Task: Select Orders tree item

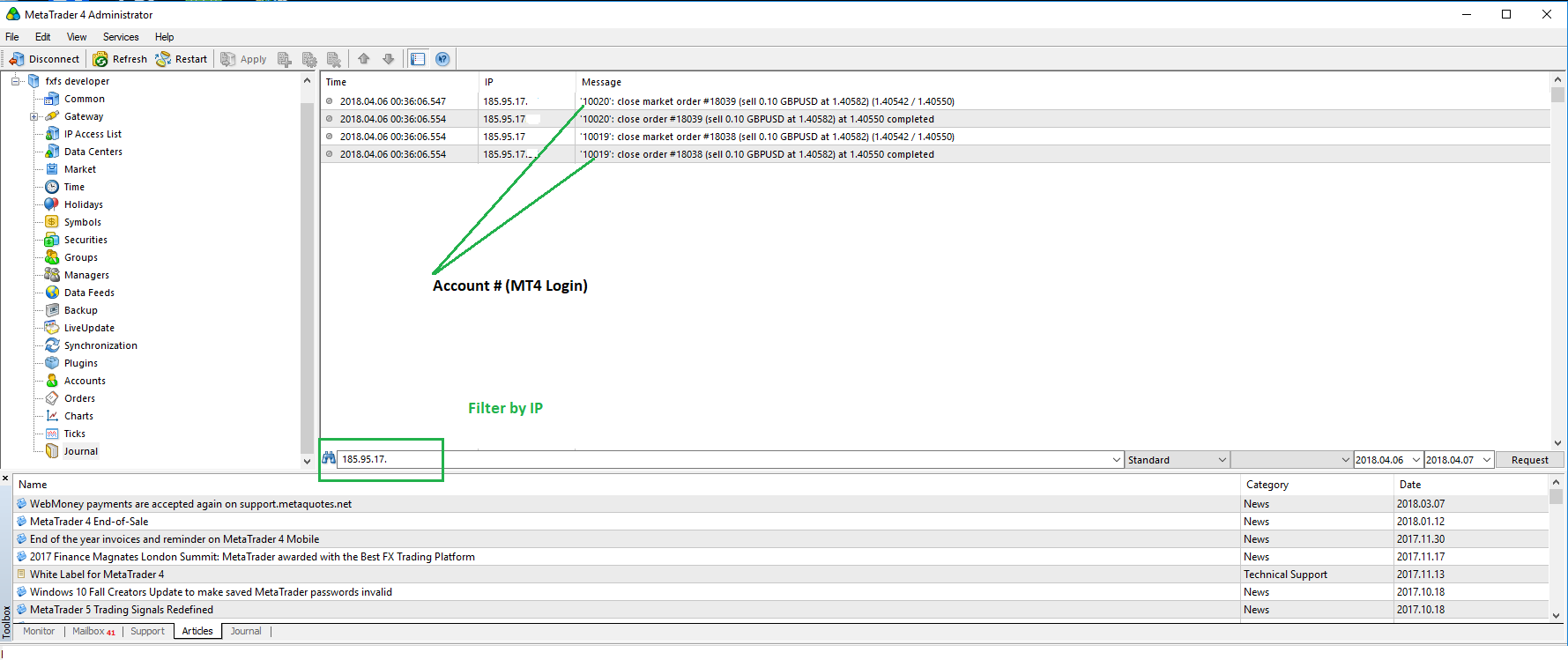Action: 79,398
